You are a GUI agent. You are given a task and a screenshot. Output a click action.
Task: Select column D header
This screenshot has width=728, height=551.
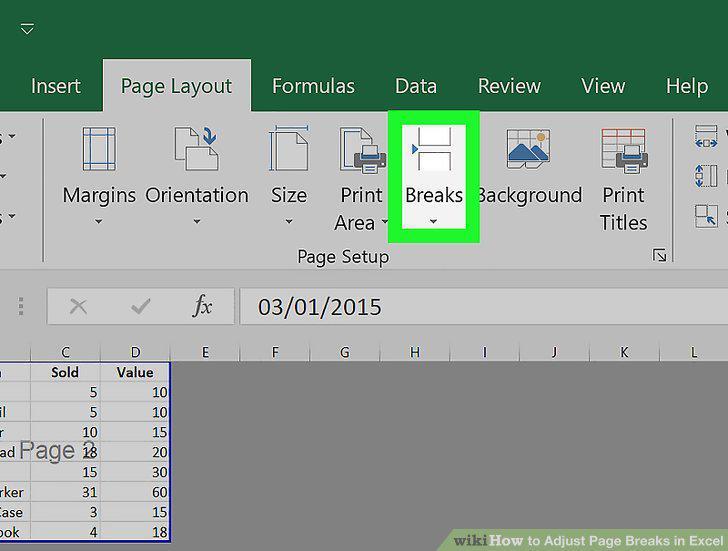135,352
